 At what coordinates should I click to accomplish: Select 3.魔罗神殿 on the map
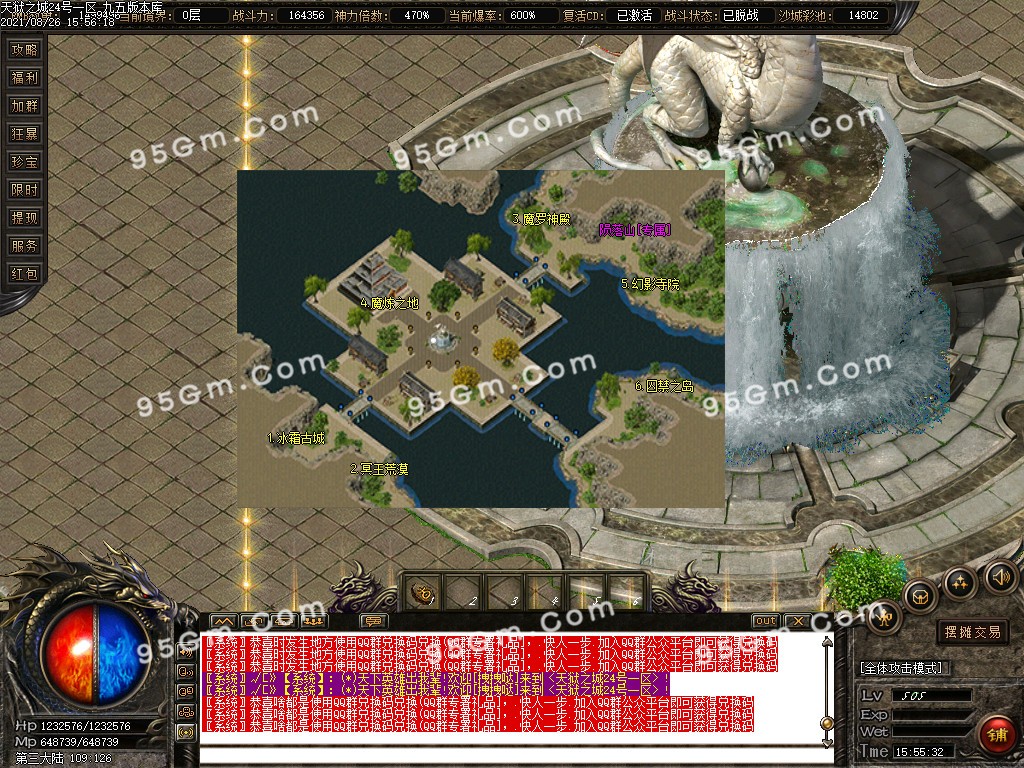coord(541,219)
